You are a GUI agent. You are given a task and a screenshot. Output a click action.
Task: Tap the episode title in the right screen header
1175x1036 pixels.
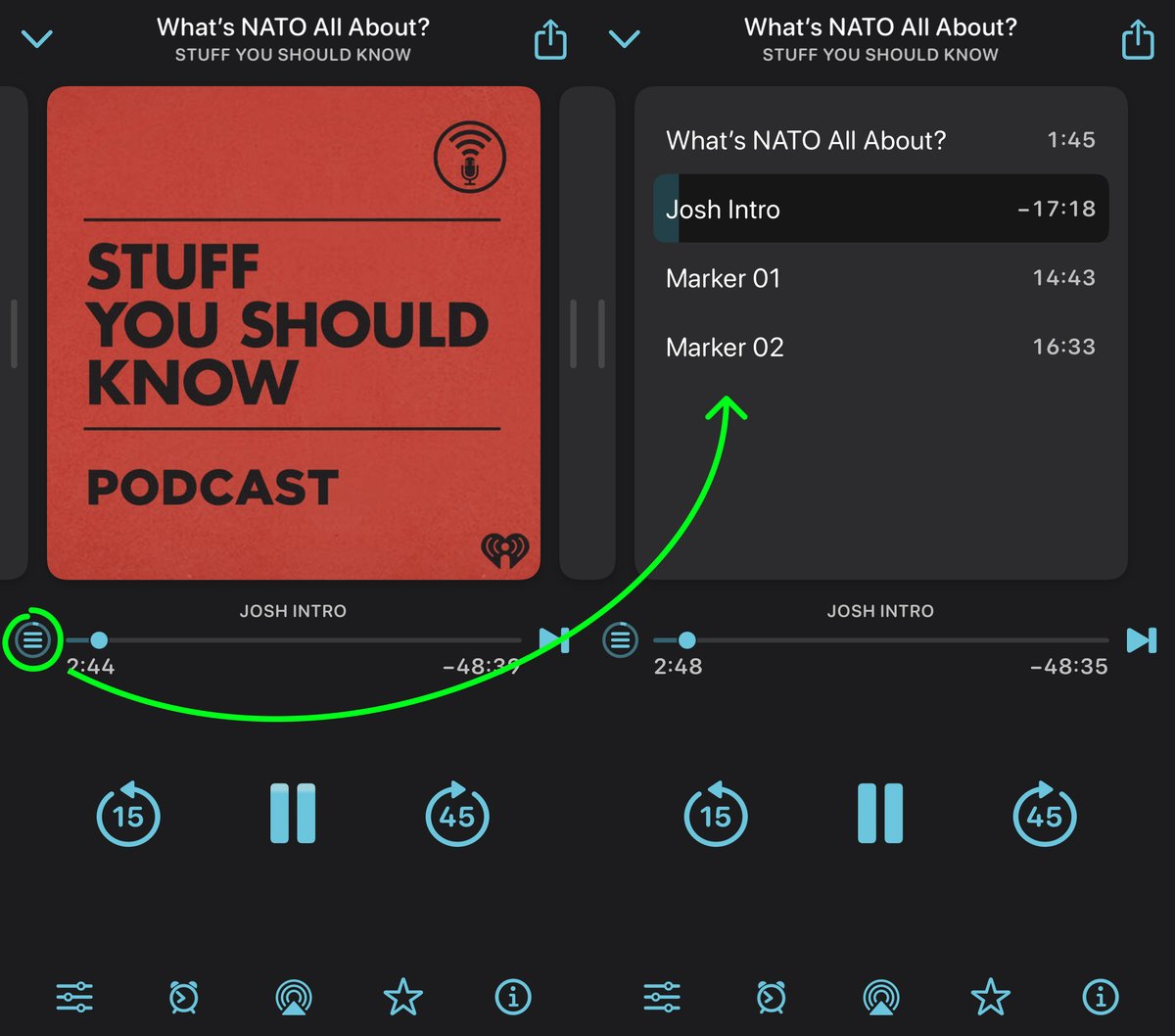pos(881,27)
